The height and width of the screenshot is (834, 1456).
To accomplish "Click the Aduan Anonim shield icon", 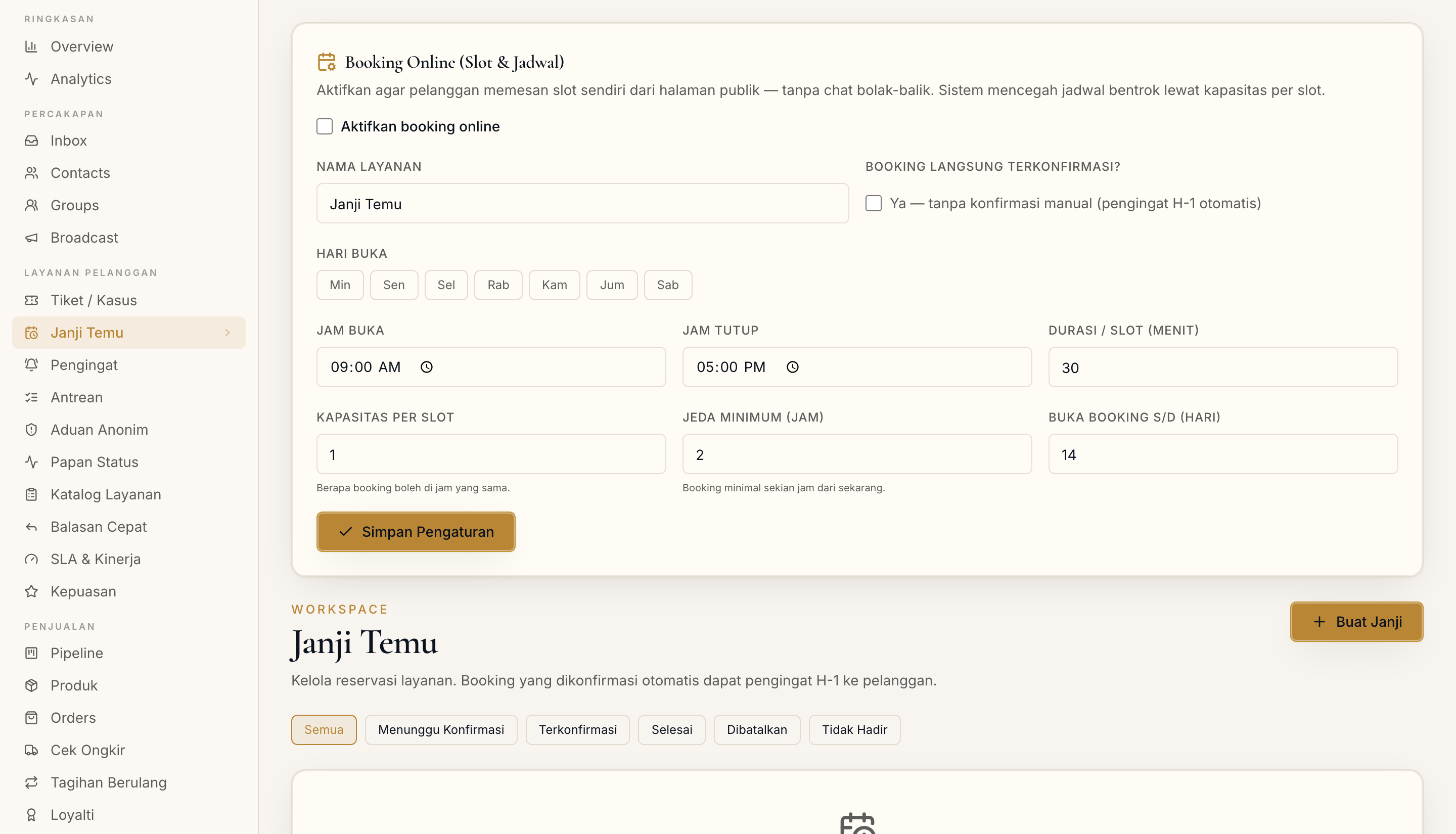I will click(x=31, y=430).
